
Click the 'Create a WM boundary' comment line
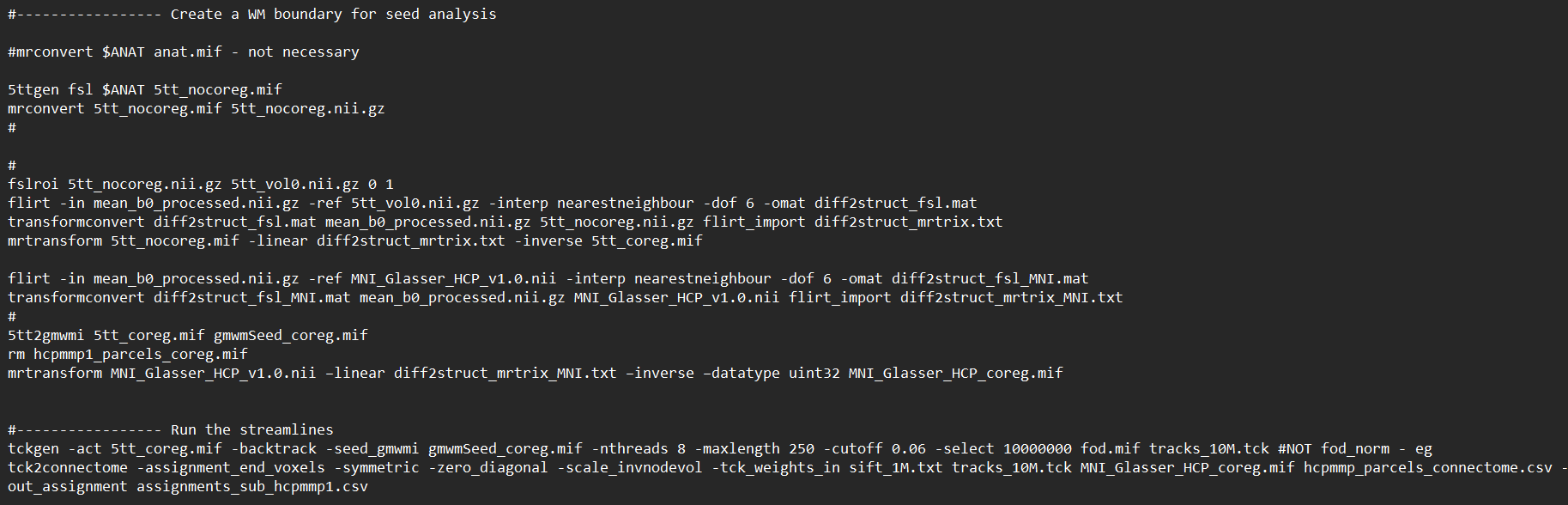tap(252, 14)
